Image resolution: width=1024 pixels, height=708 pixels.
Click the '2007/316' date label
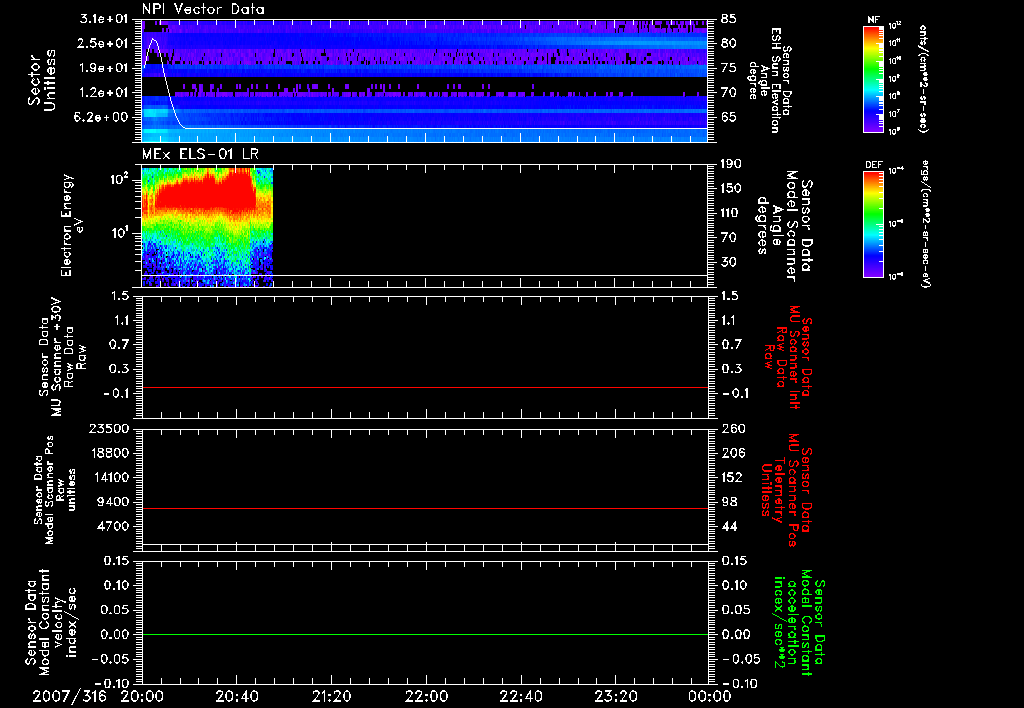(69, 696)
